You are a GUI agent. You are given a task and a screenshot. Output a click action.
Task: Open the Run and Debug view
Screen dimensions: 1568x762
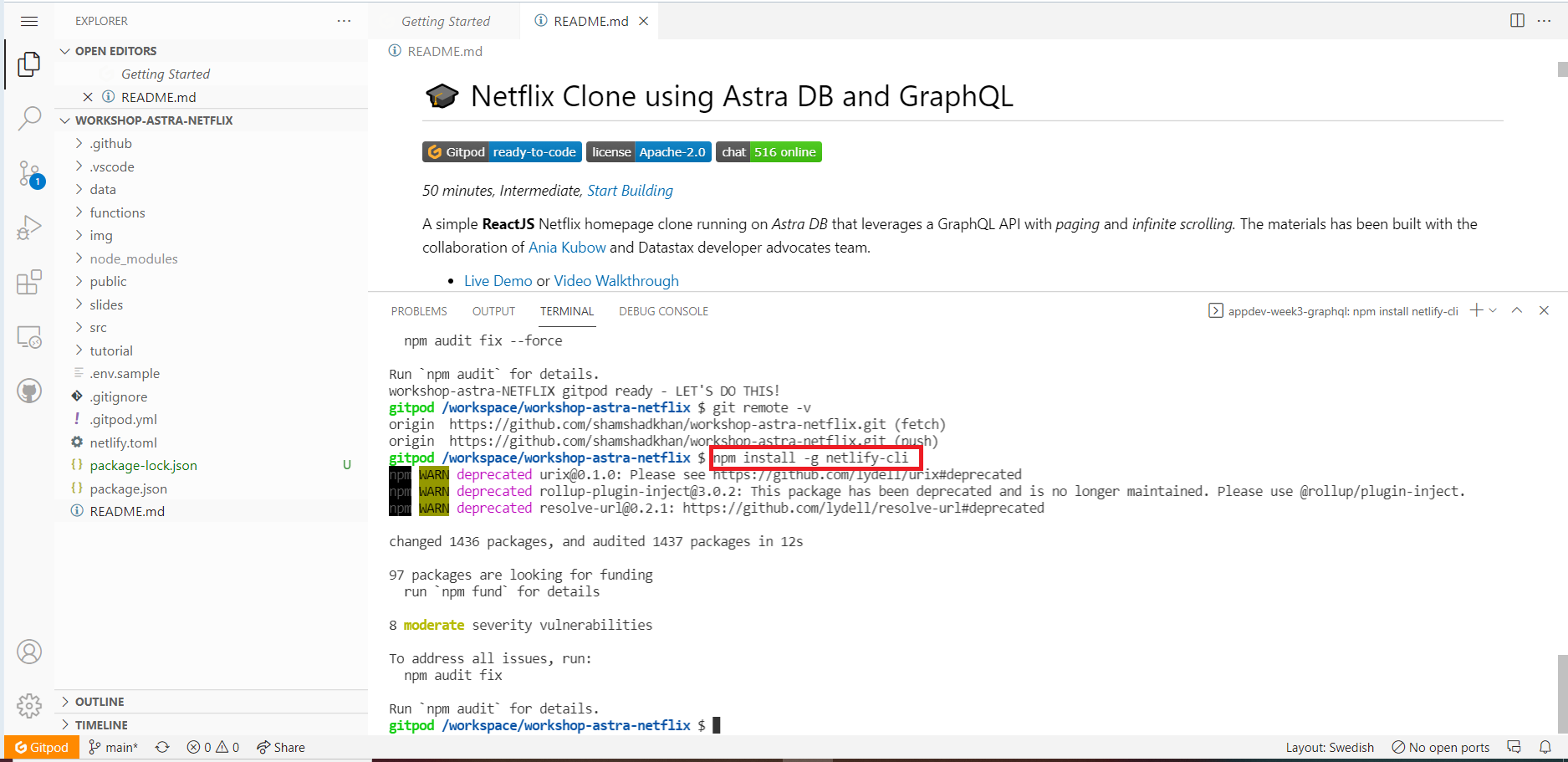29,227
